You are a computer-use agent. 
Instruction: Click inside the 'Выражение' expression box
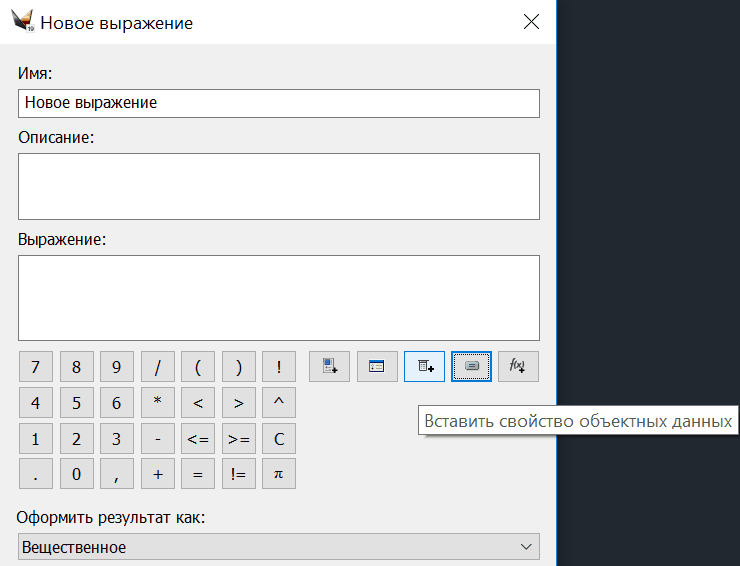tap(279, 297)
